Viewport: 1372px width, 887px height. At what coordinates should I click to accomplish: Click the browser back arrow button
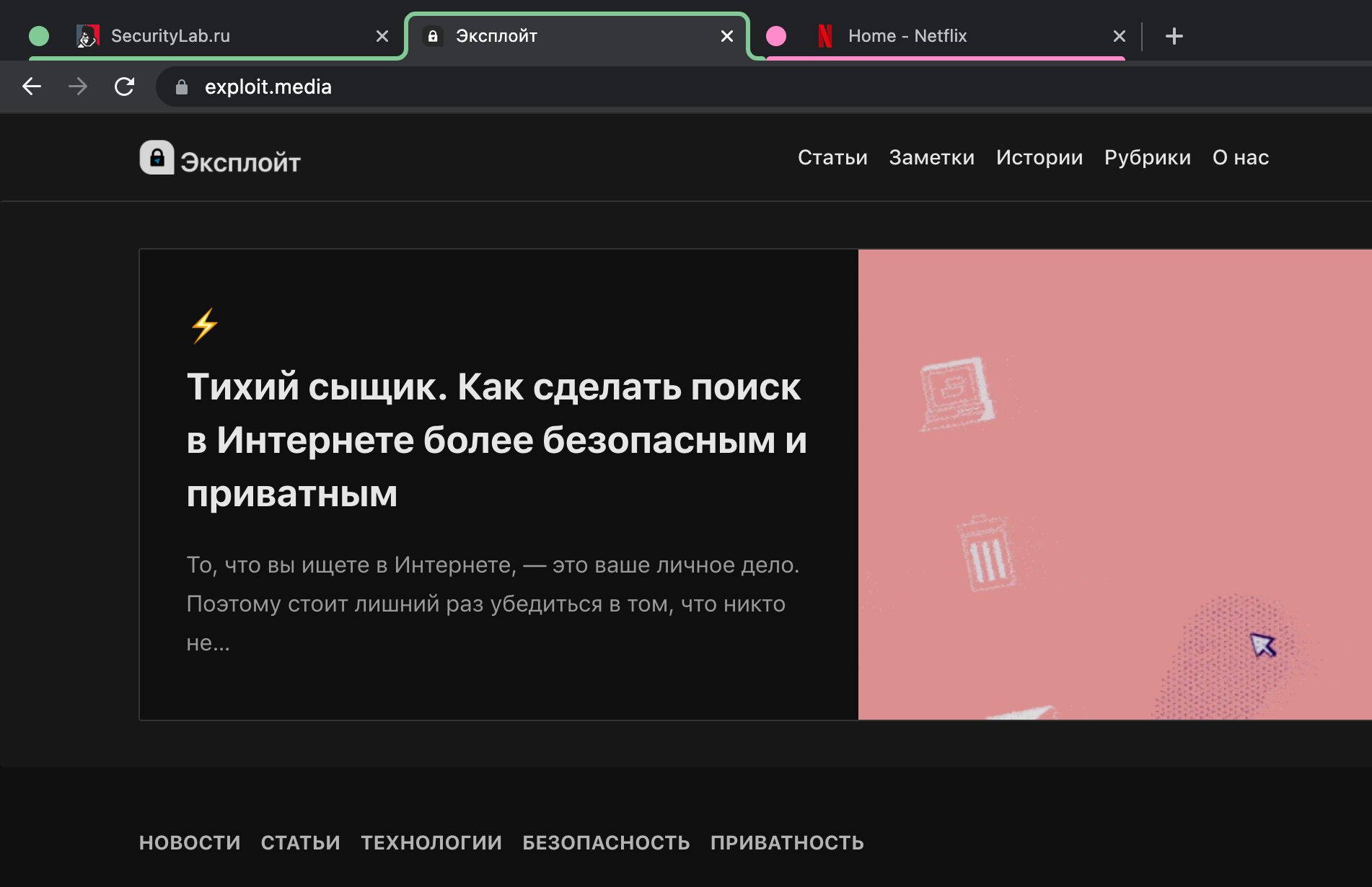[x=32, y=87]
